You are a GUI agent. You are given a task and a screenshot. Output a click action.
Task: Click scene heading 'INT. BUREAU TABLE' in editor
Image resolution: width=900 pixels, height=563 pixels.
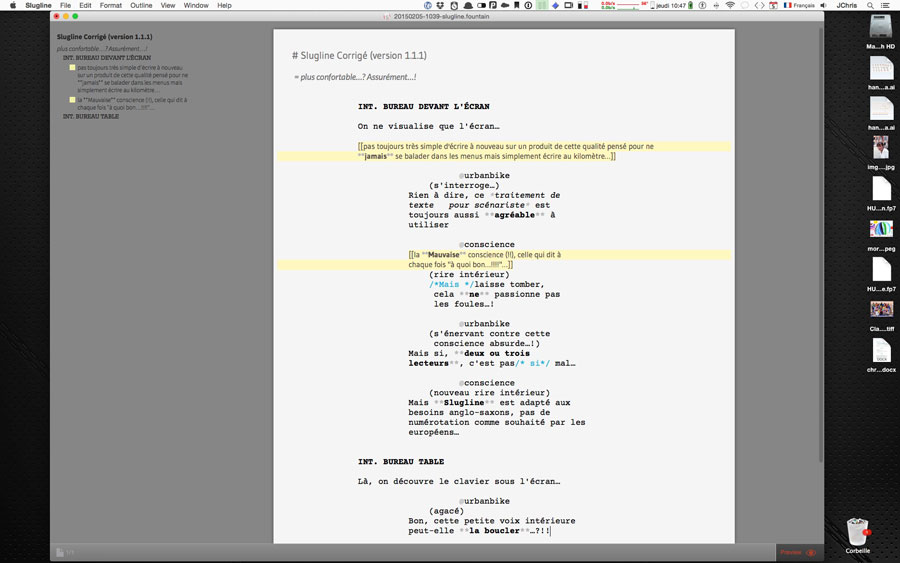pos(401,462)
